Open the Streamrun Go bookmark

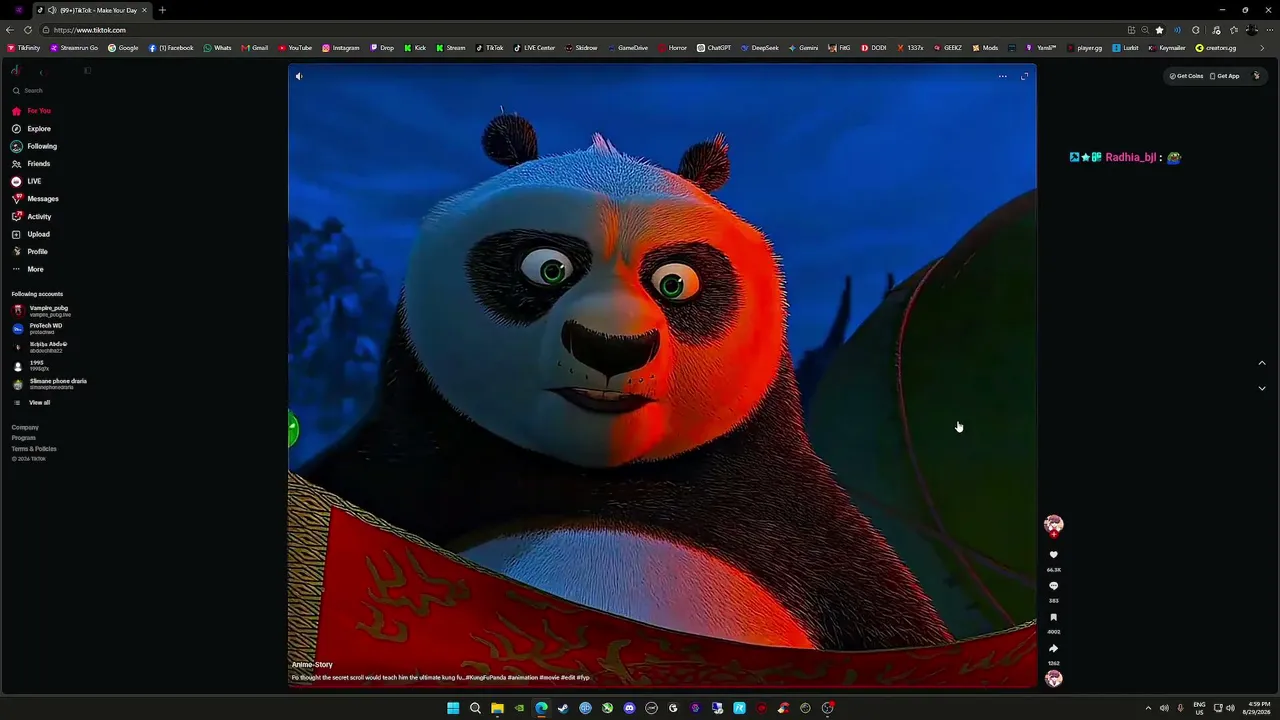(73, 48)
